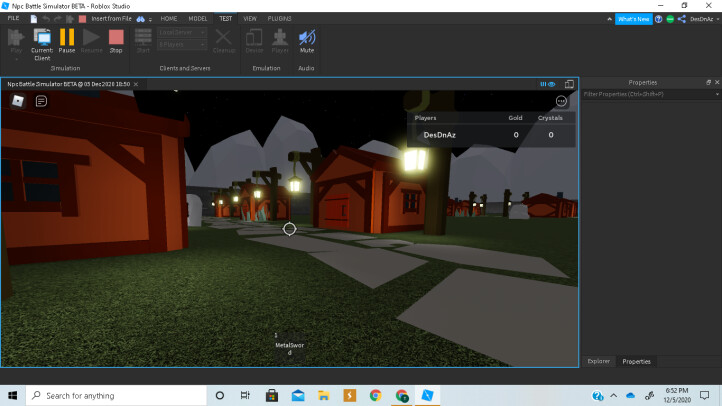Select the MetalSword hotbar slot
This screenshot has height=406, width=722.
(x=290, y=345)
